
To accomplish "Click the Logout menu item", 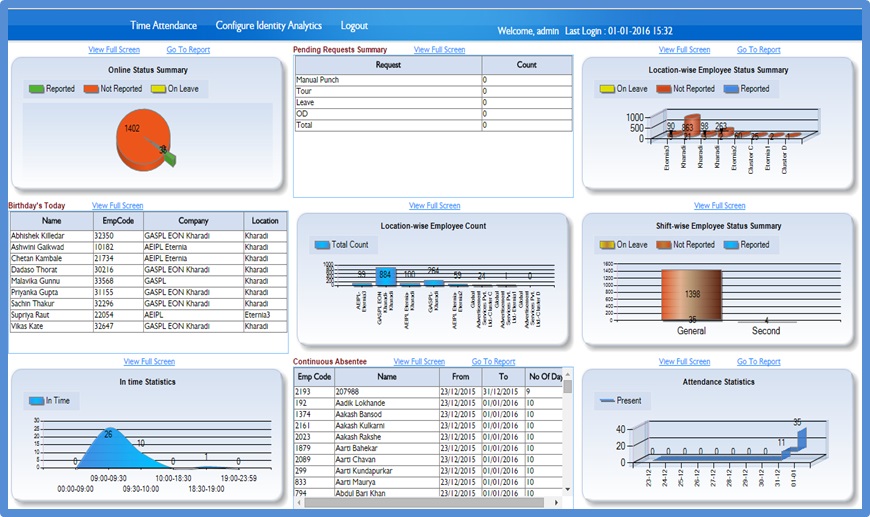I will tap(354, 26).
